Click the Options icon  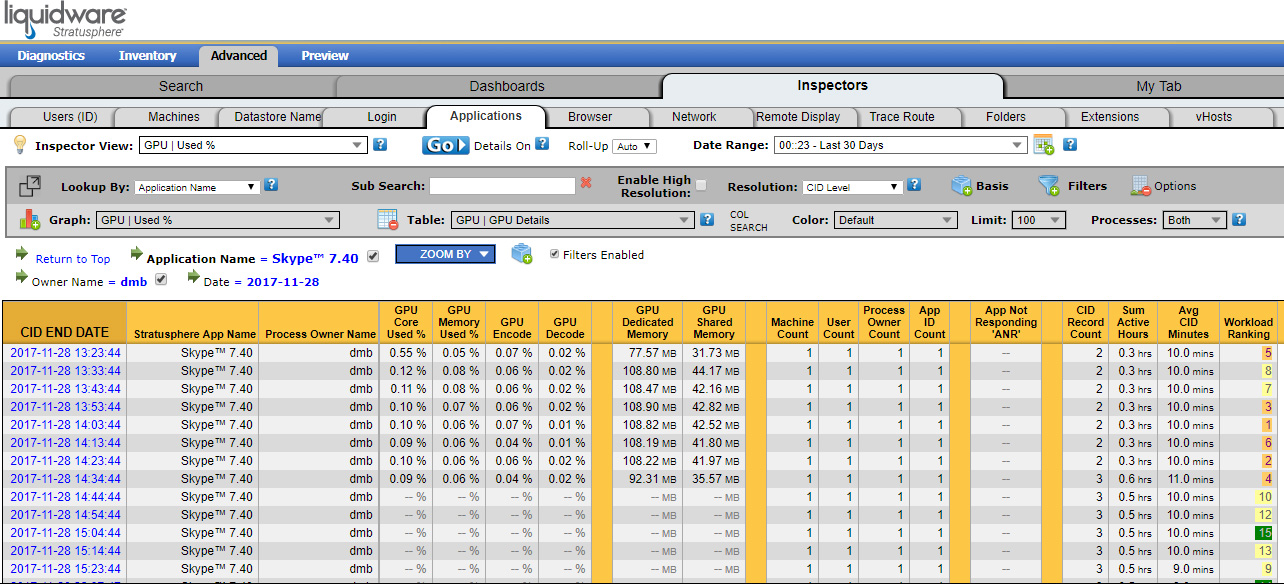tap(1140, 186)
